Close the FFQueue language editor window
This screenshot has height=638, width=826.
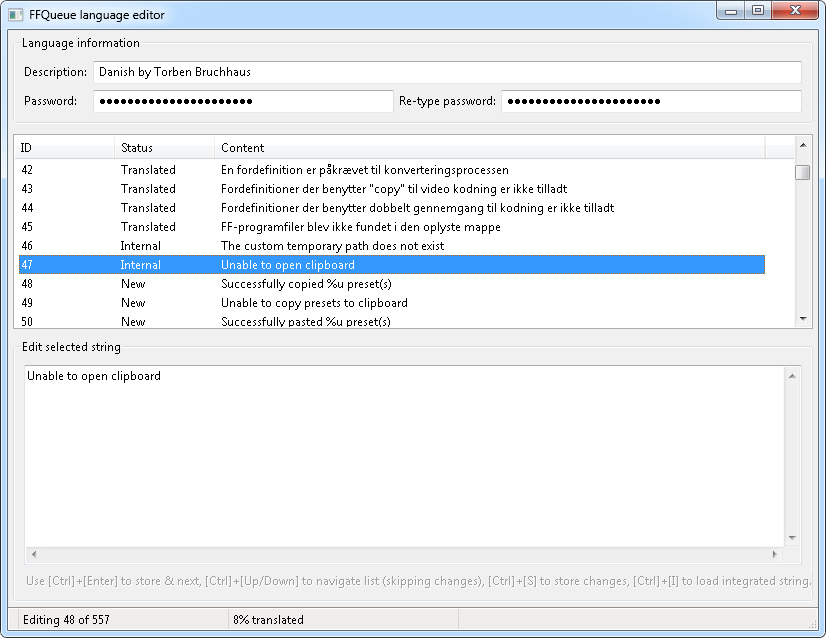tap(795, 11)
